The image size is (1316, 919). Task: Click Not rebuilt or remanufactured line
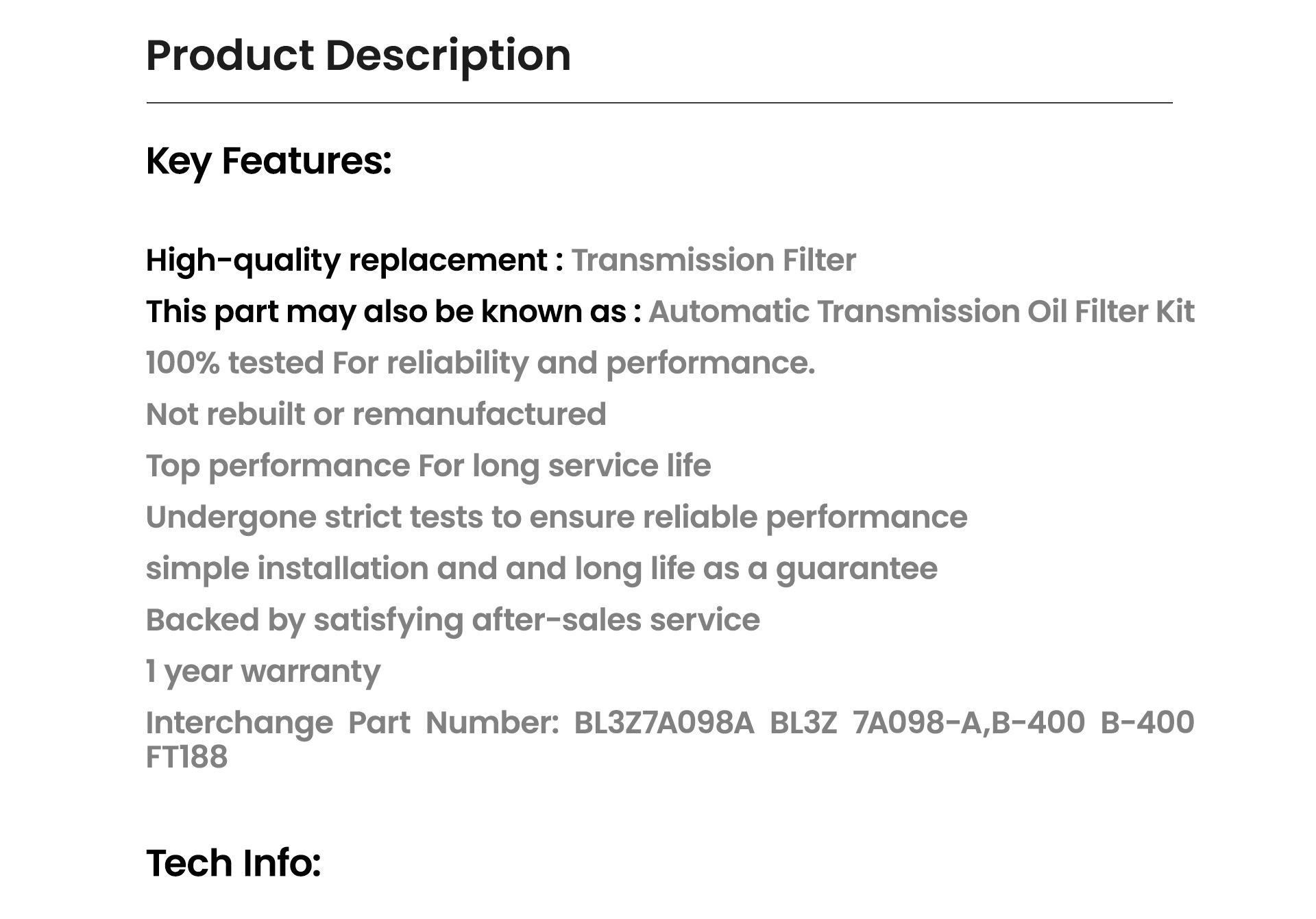tap(376, 414)
